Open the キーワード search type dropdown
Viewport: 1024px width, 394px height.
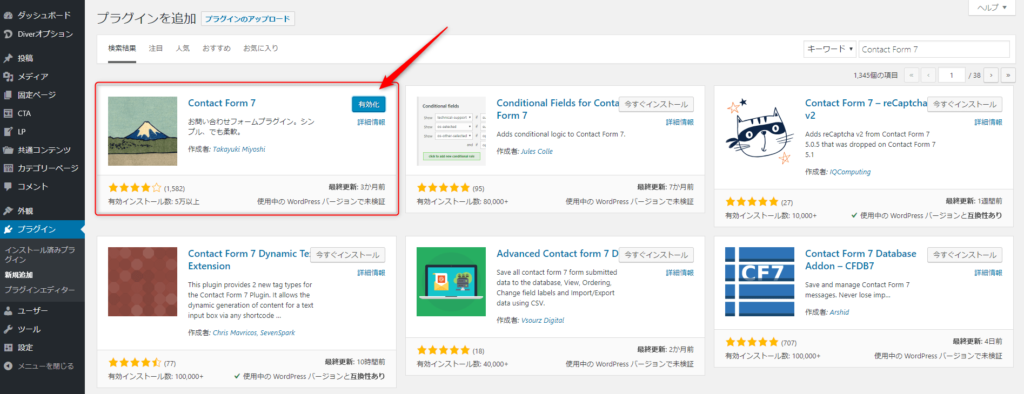[829, 49]
